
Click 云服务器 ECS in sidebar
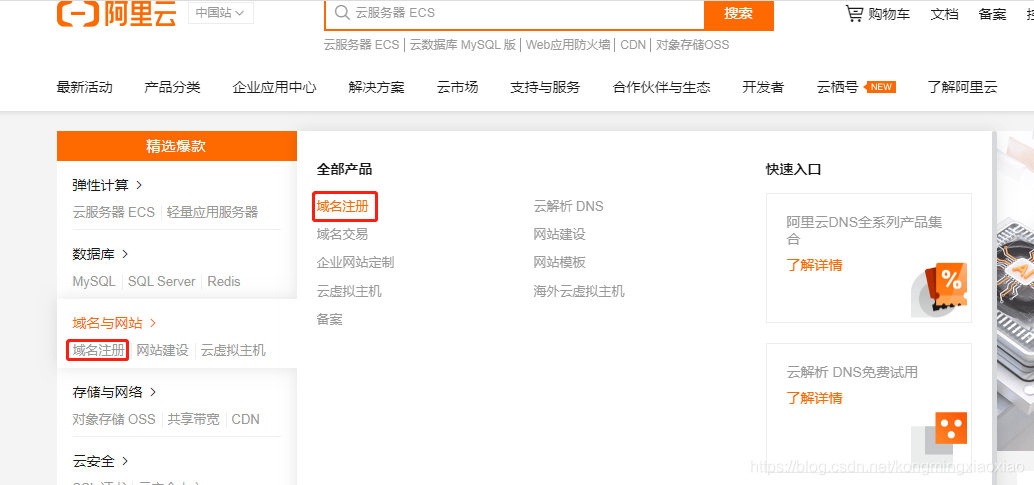point(113,212)
